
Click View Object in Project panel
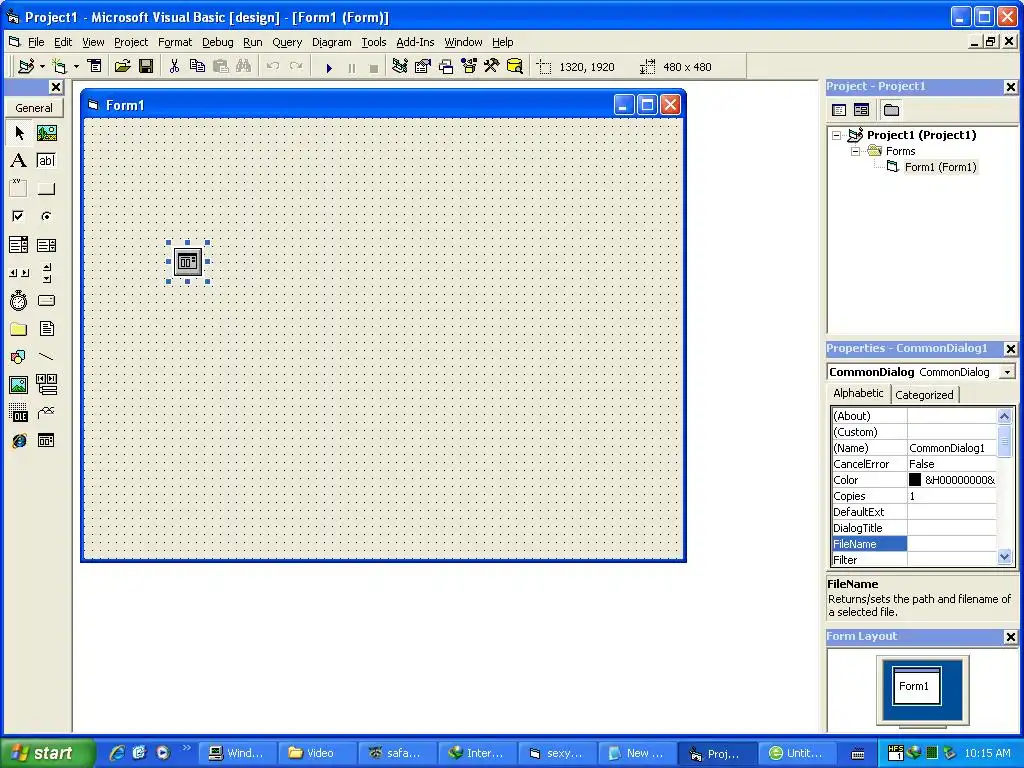point(861,110)
